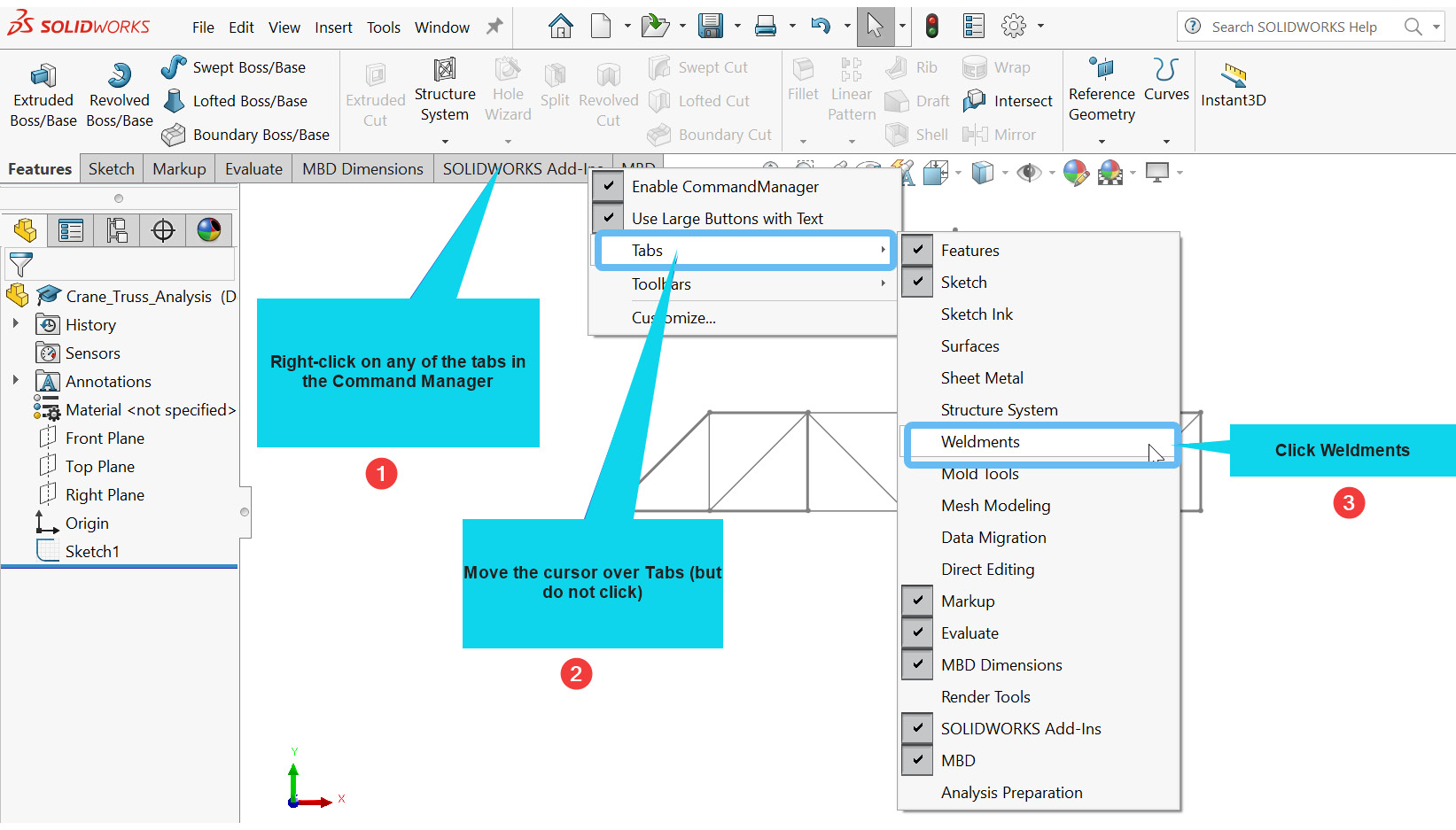Print the document
The height and width of the screenshot is (830, 1456).
pyautogui.click(x=766, y=27)
